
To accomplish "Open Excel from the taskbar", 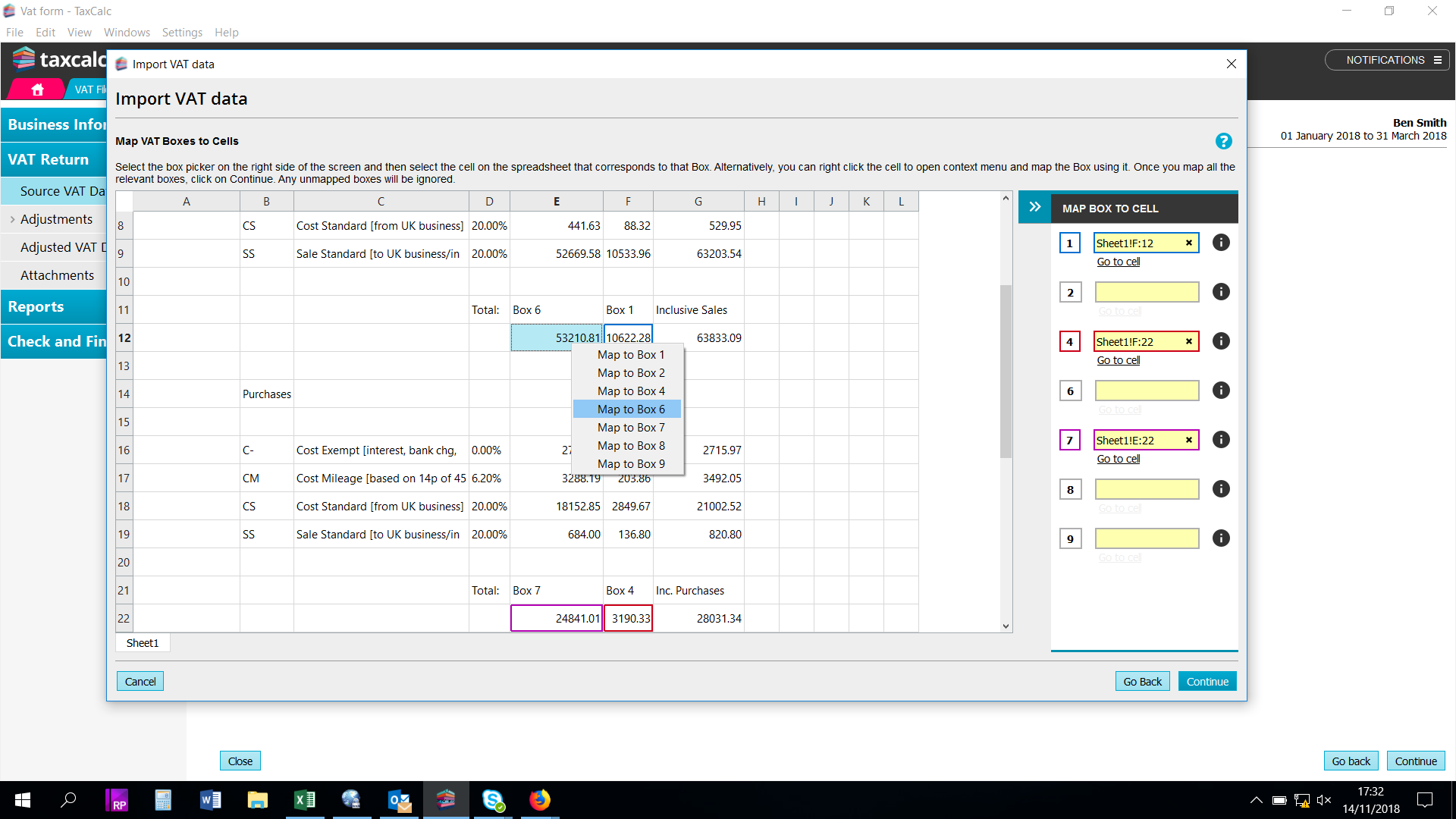I will tap(304, 800).
